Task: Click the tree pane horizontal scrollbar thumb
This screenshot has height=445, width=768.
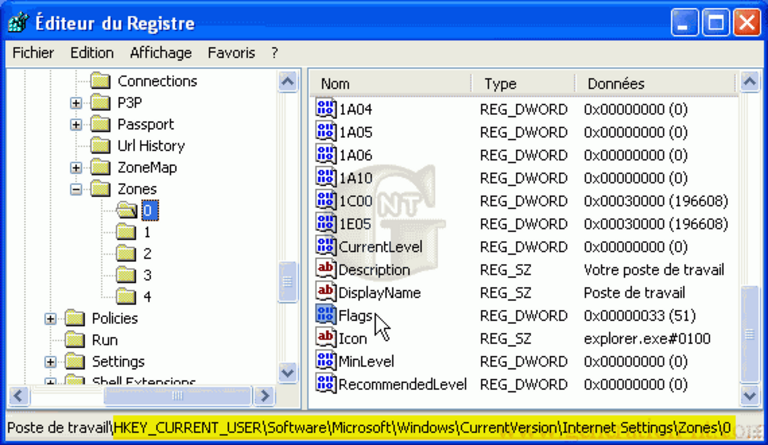Action: click(x=178, y=396)
